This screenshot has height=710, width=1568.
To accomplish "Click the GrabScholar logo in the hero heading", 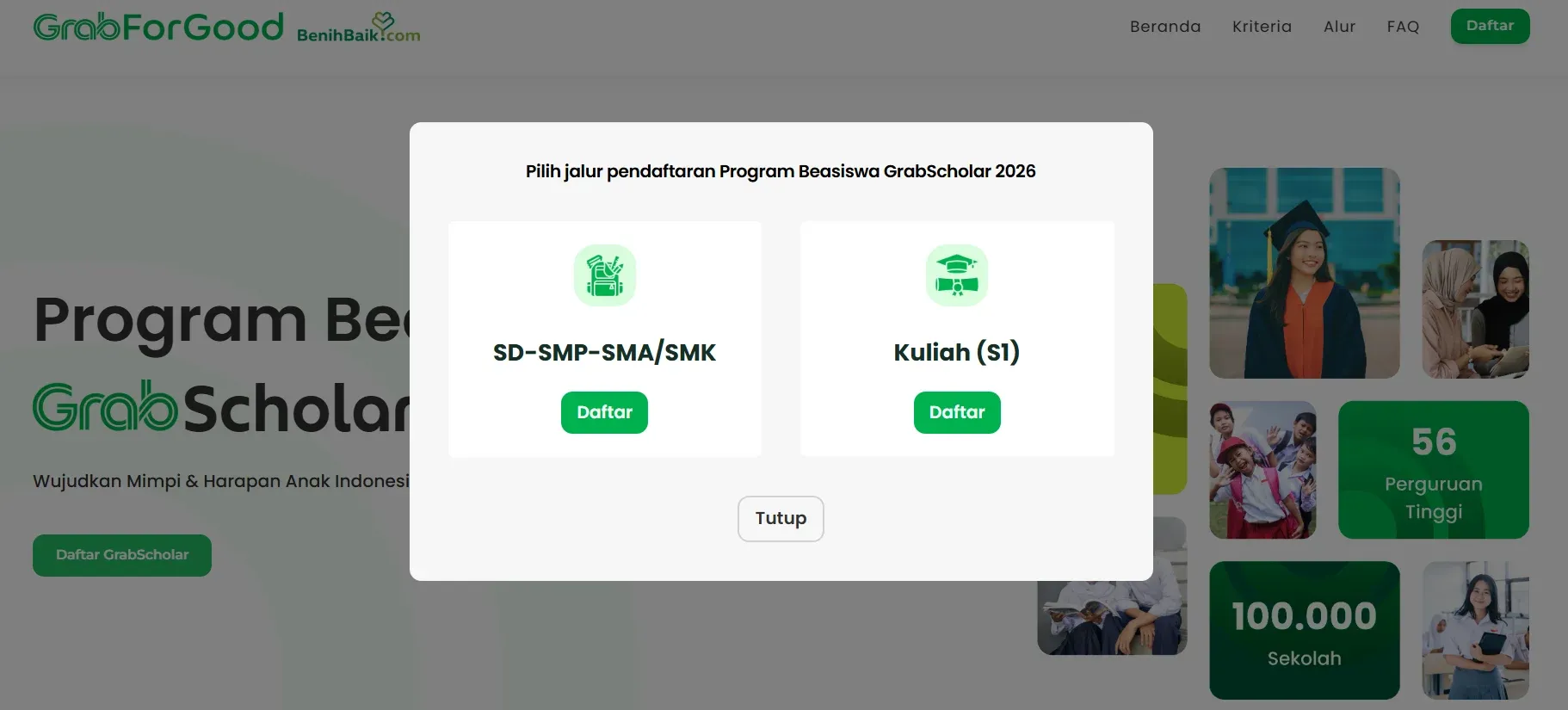I will 221,408.
